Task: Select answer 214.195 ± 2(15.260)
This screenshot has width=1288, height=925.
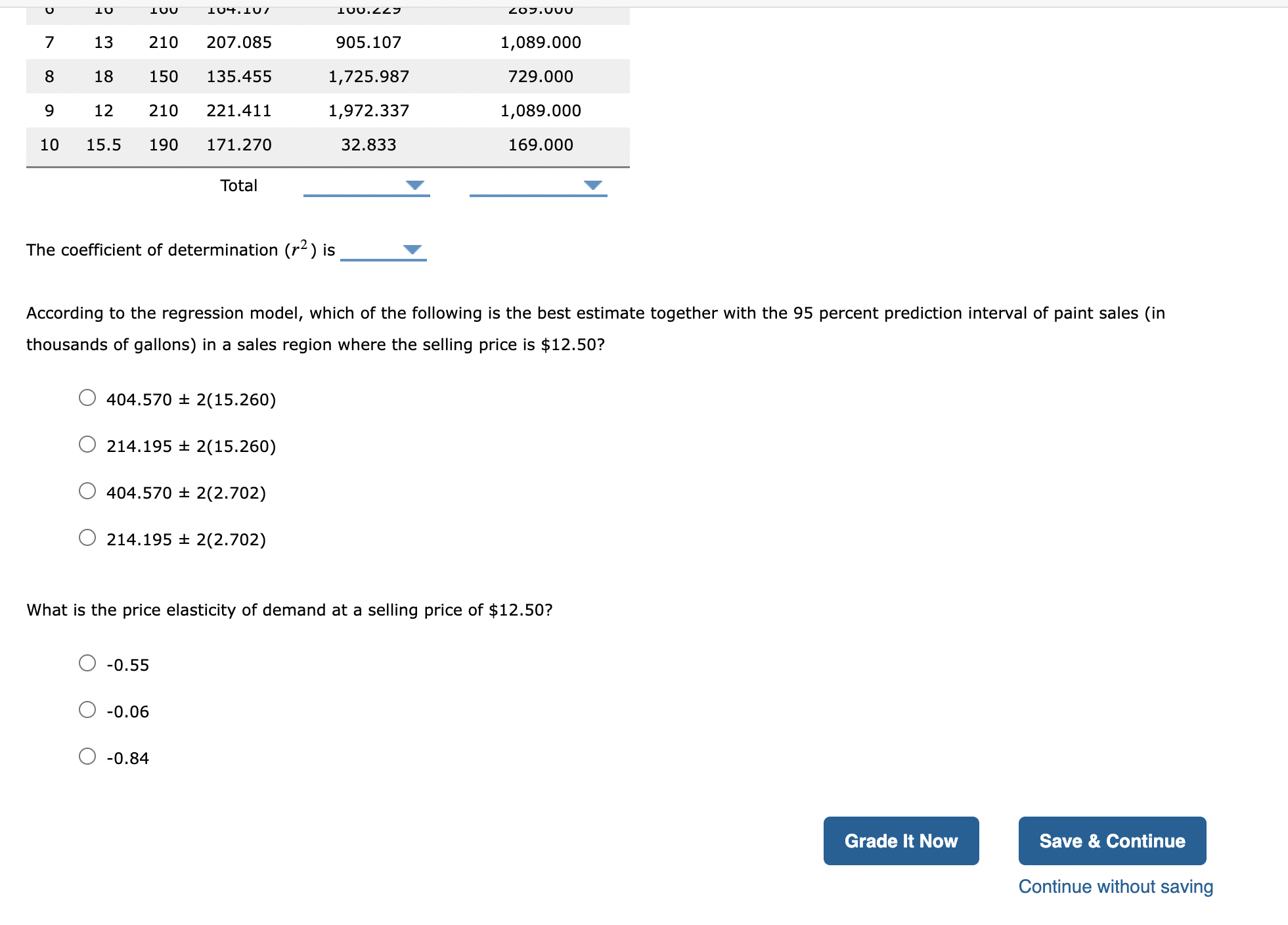Action: click(x=87, y=444)
